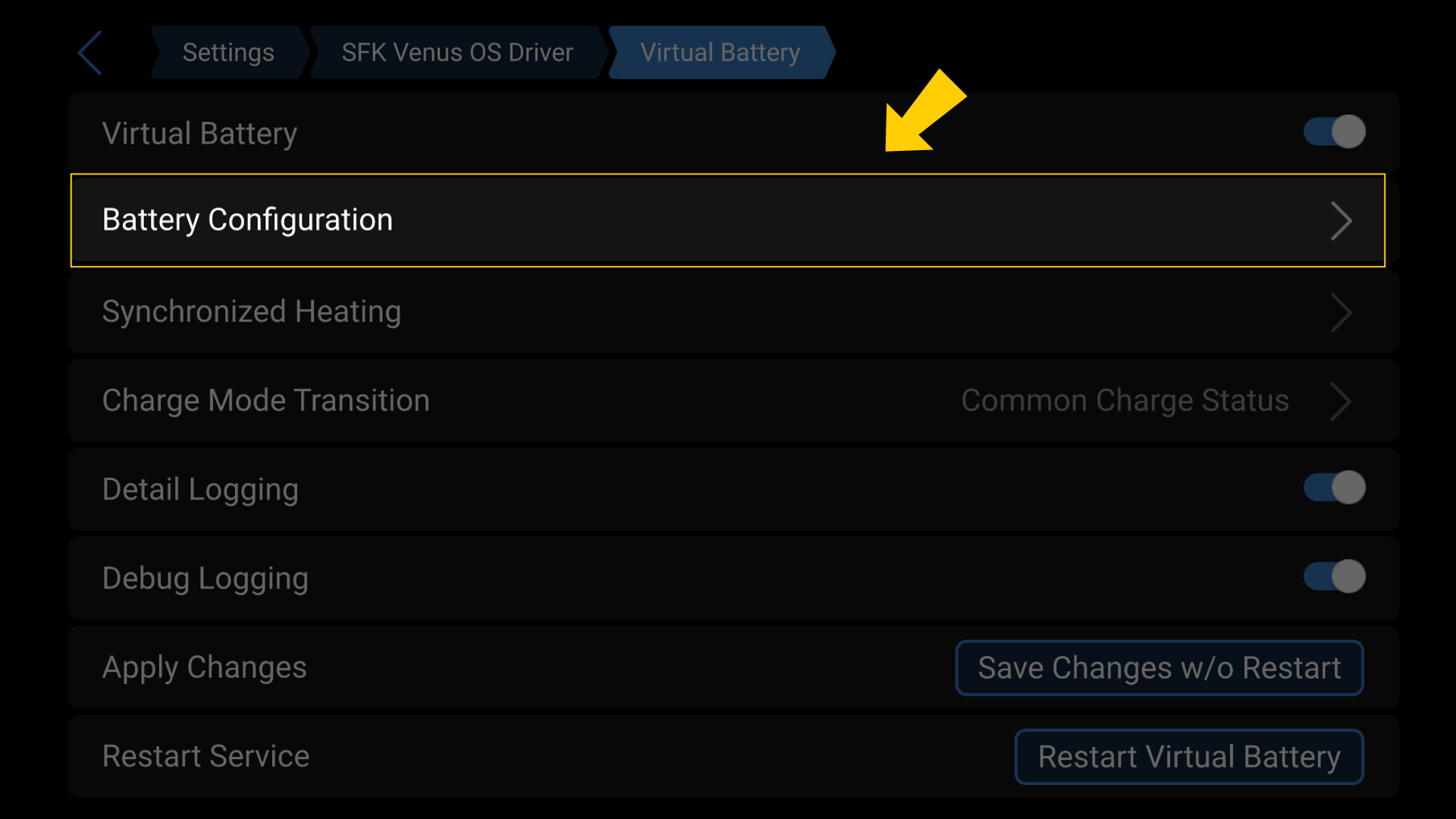Open Charge Mode Transition options
Image resolution: width=1456 pixels, height=819 pixels.
tap(531, 401)
